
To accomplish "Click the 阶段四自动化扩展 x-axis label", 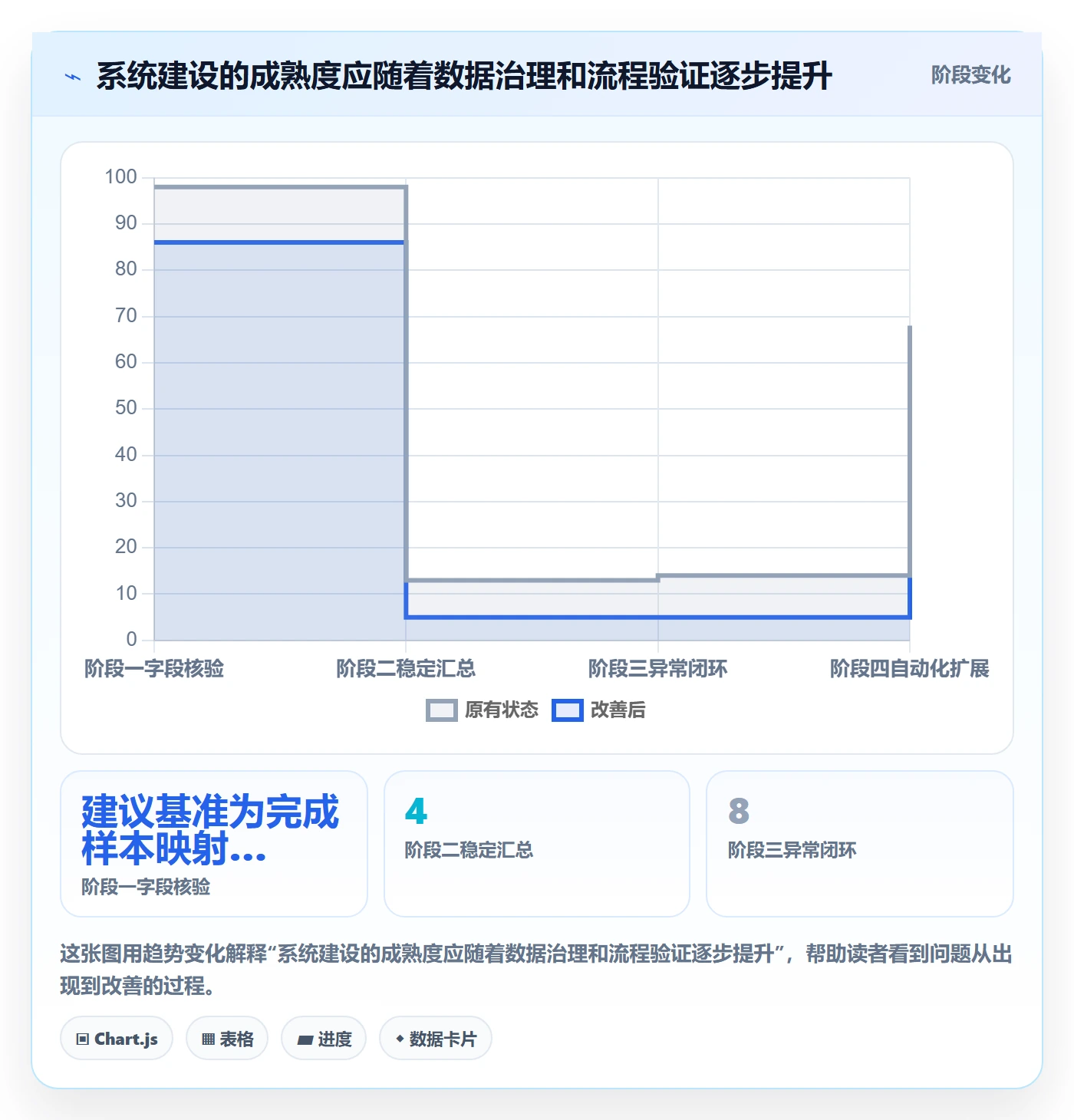I will click(910, 669).
